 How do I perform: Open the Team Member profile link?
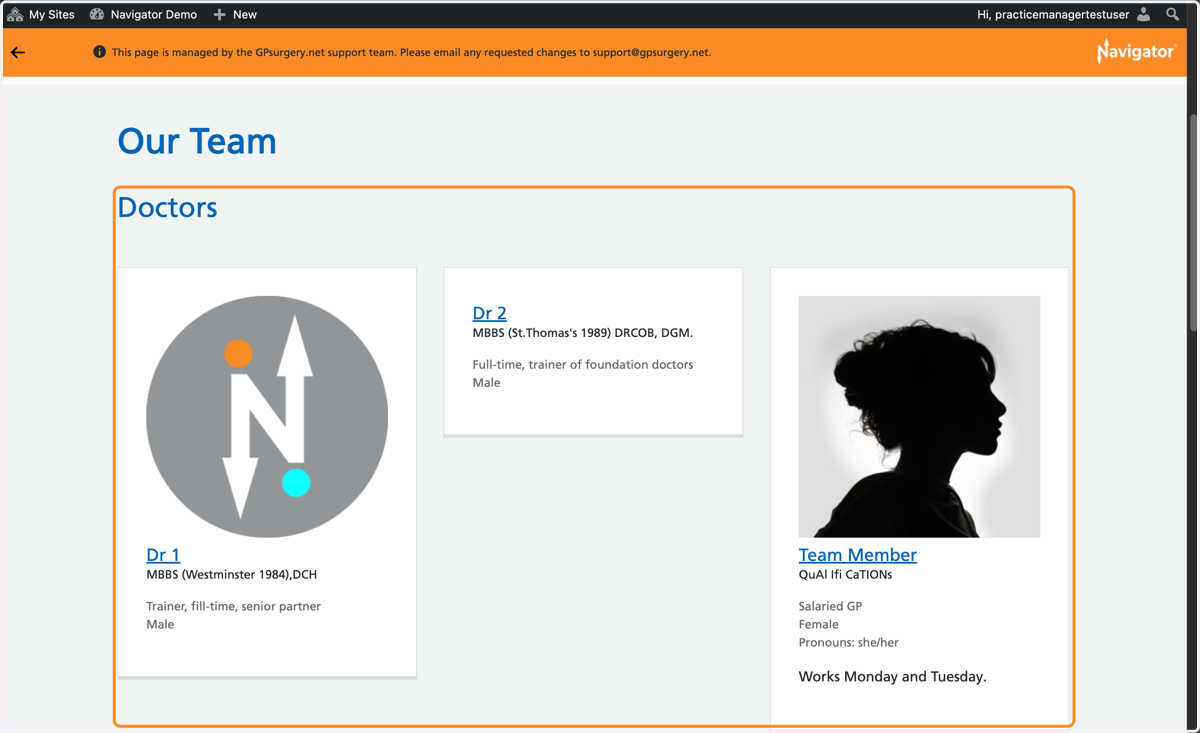(x=857, y=554)
